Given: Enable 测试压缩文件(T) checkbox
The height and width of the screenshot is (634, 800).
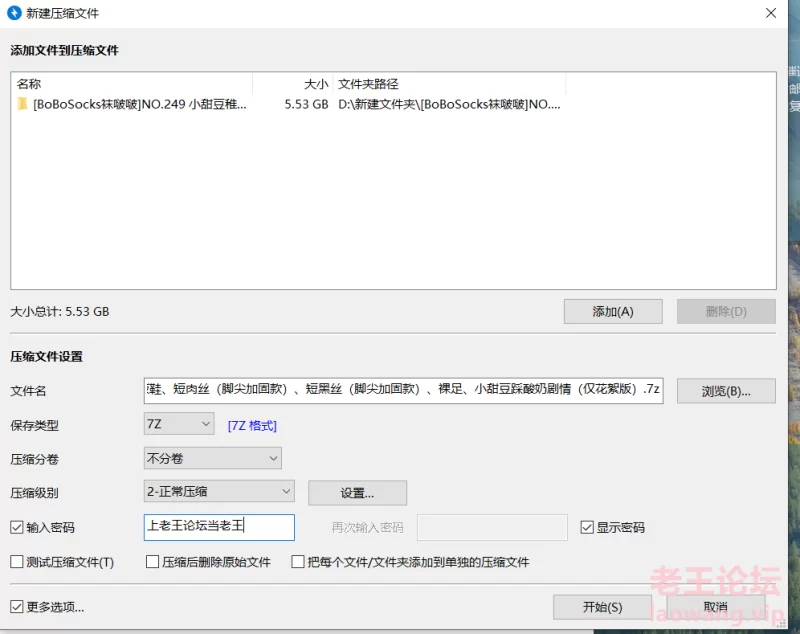Looking at the screenshot, I should (x=17, y=562).
